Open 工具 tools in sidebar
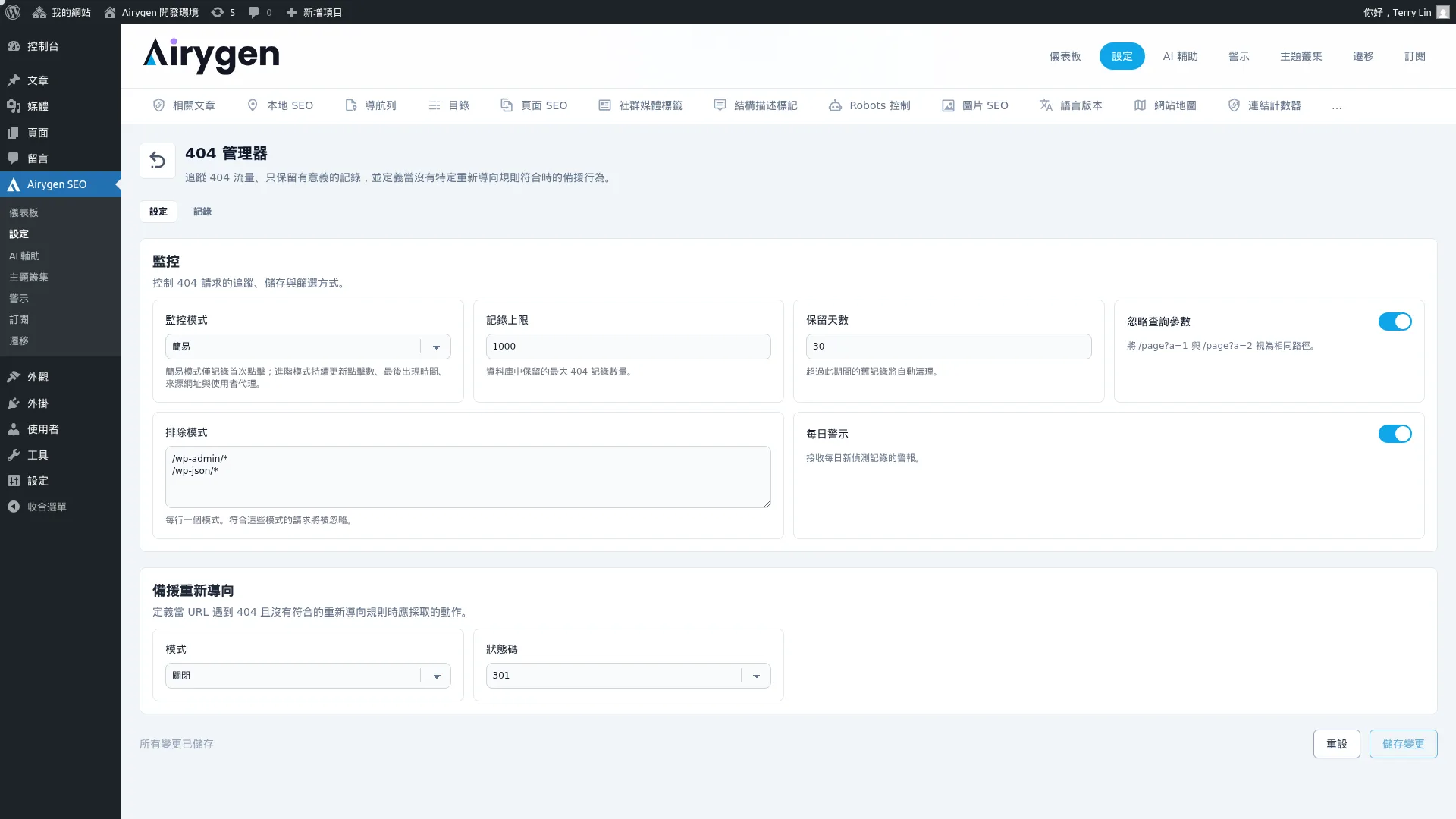This screenshot has width=1456, height=819. tap(61, 455)
